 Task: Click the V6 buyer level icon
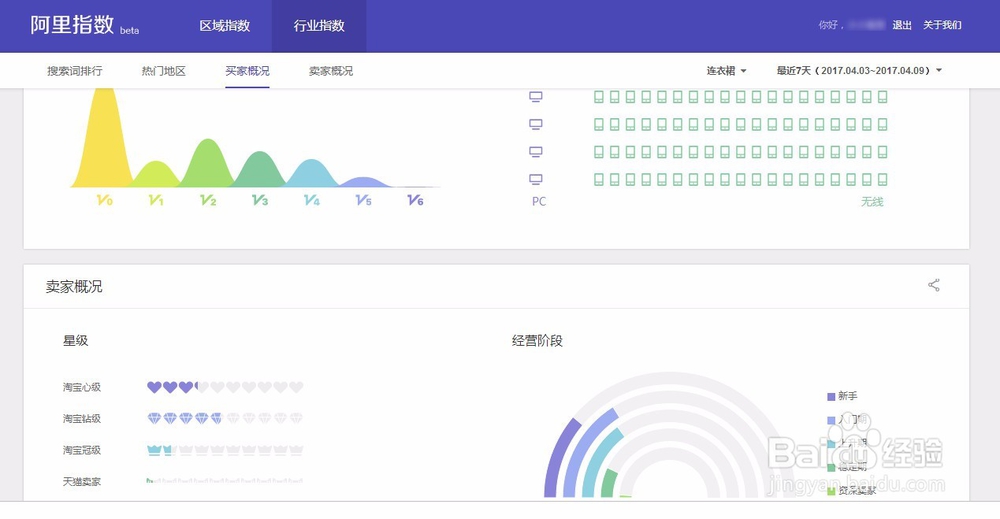[415, 200]
